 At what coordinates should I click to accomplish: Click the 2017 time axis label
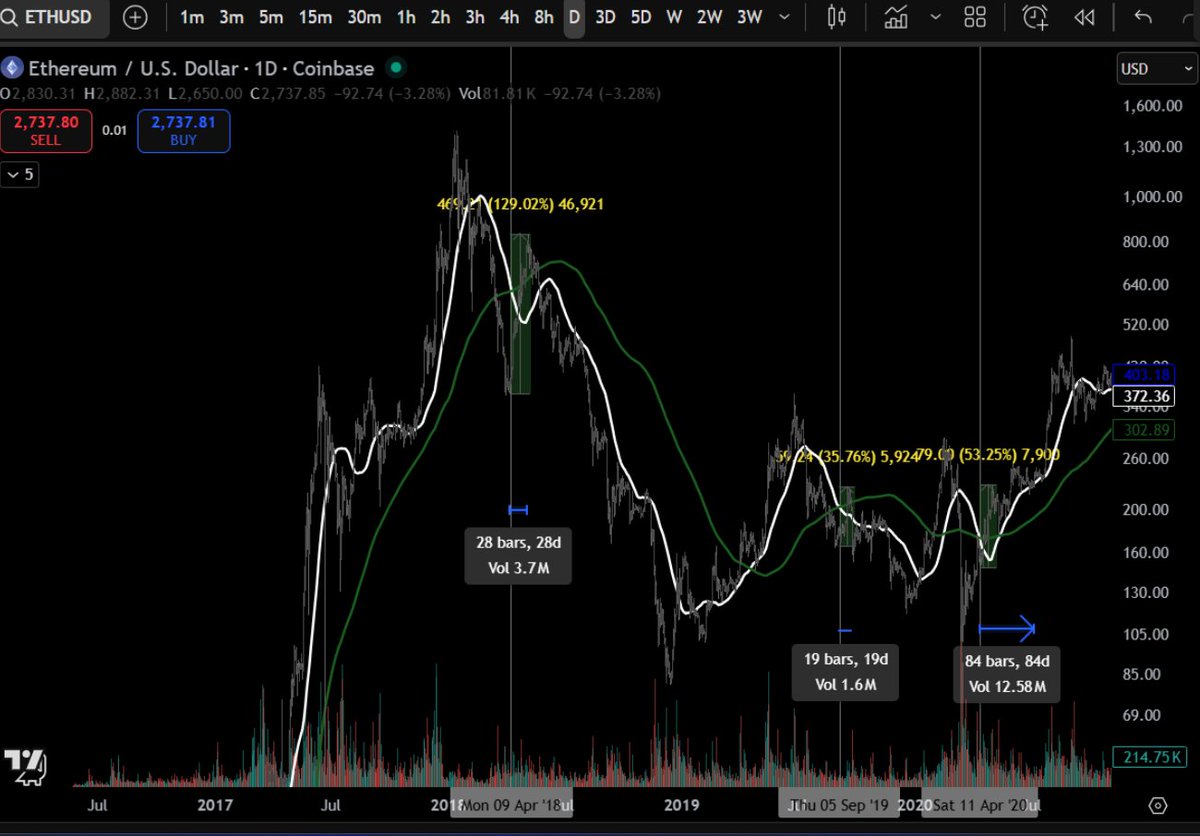214,805
